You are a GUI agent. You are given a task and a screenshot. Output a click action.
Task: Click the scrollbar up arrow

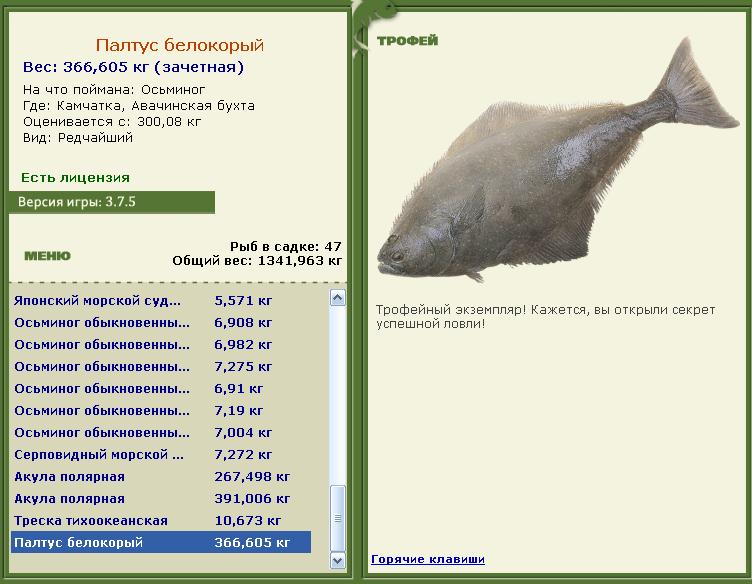[x=338, y=298]
